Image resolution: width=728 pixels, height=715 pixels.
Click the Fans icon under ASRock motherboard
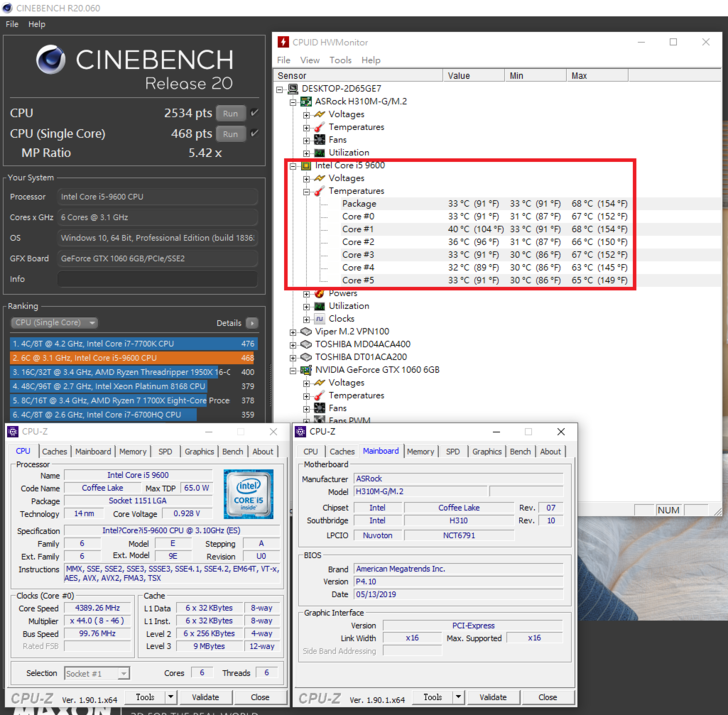coord(319,140)
